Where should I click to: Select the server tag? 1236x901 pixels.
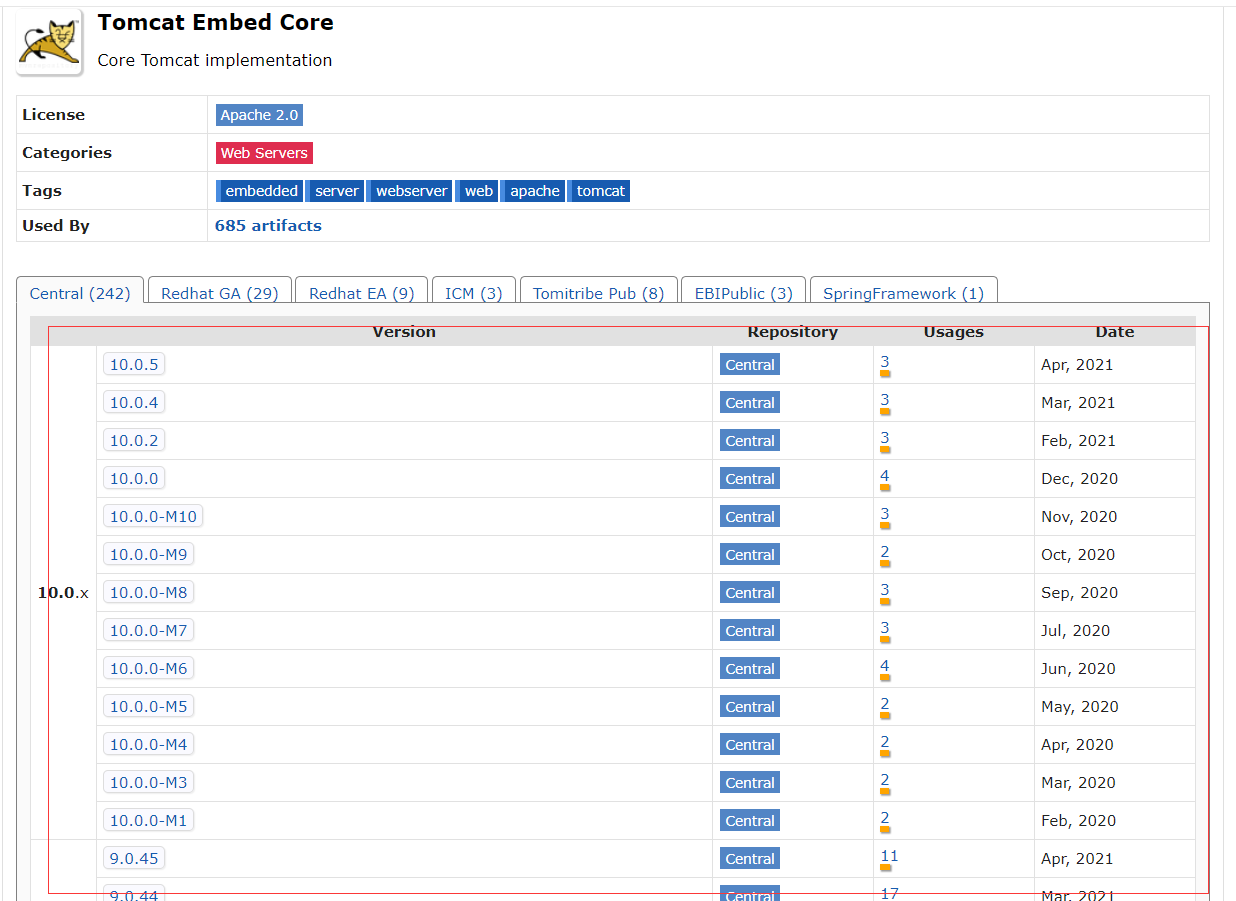tap(335, 191)
